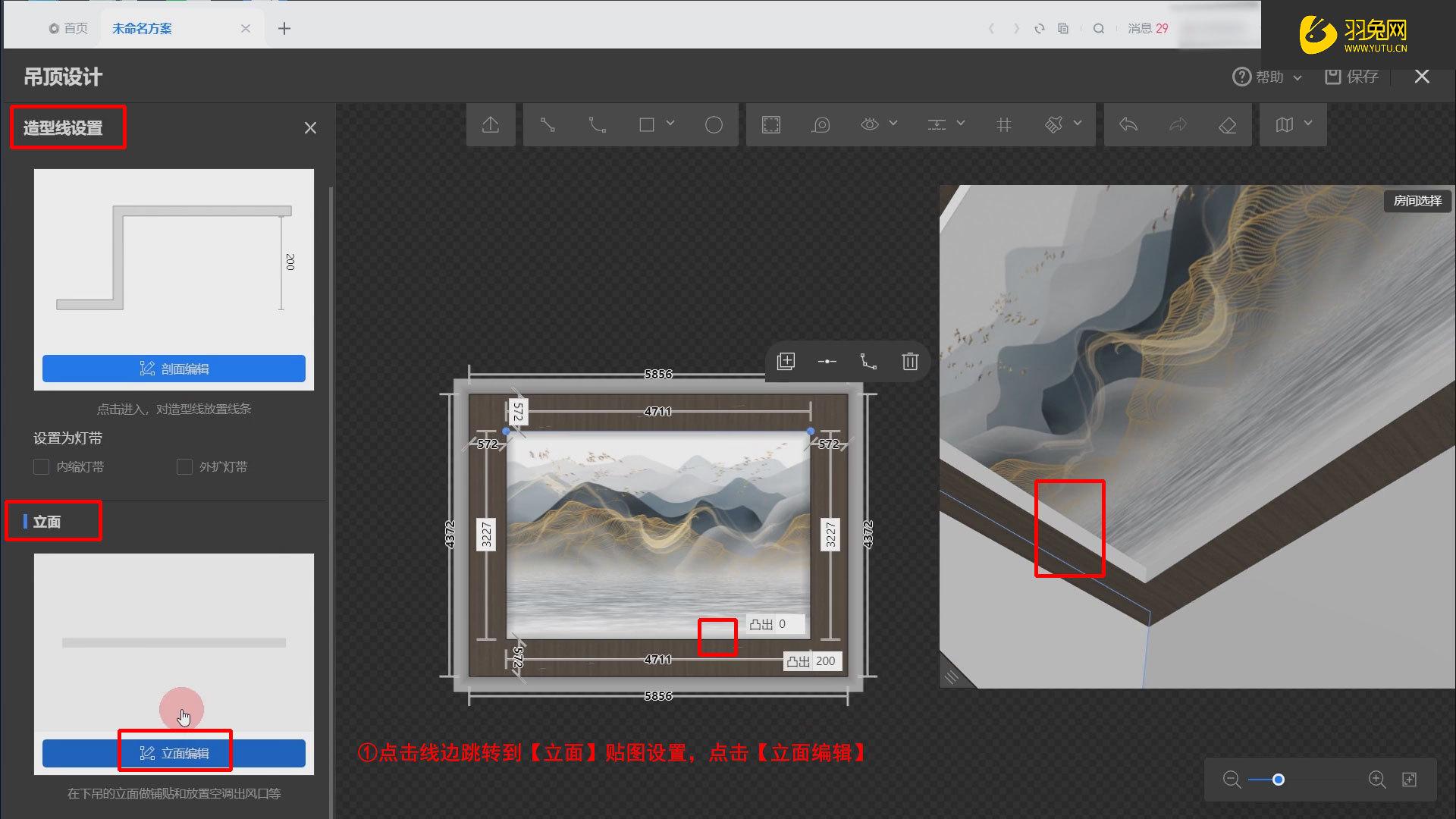
Task: Enable the 内缩灯带 checkbox
Action: (42, 466)
